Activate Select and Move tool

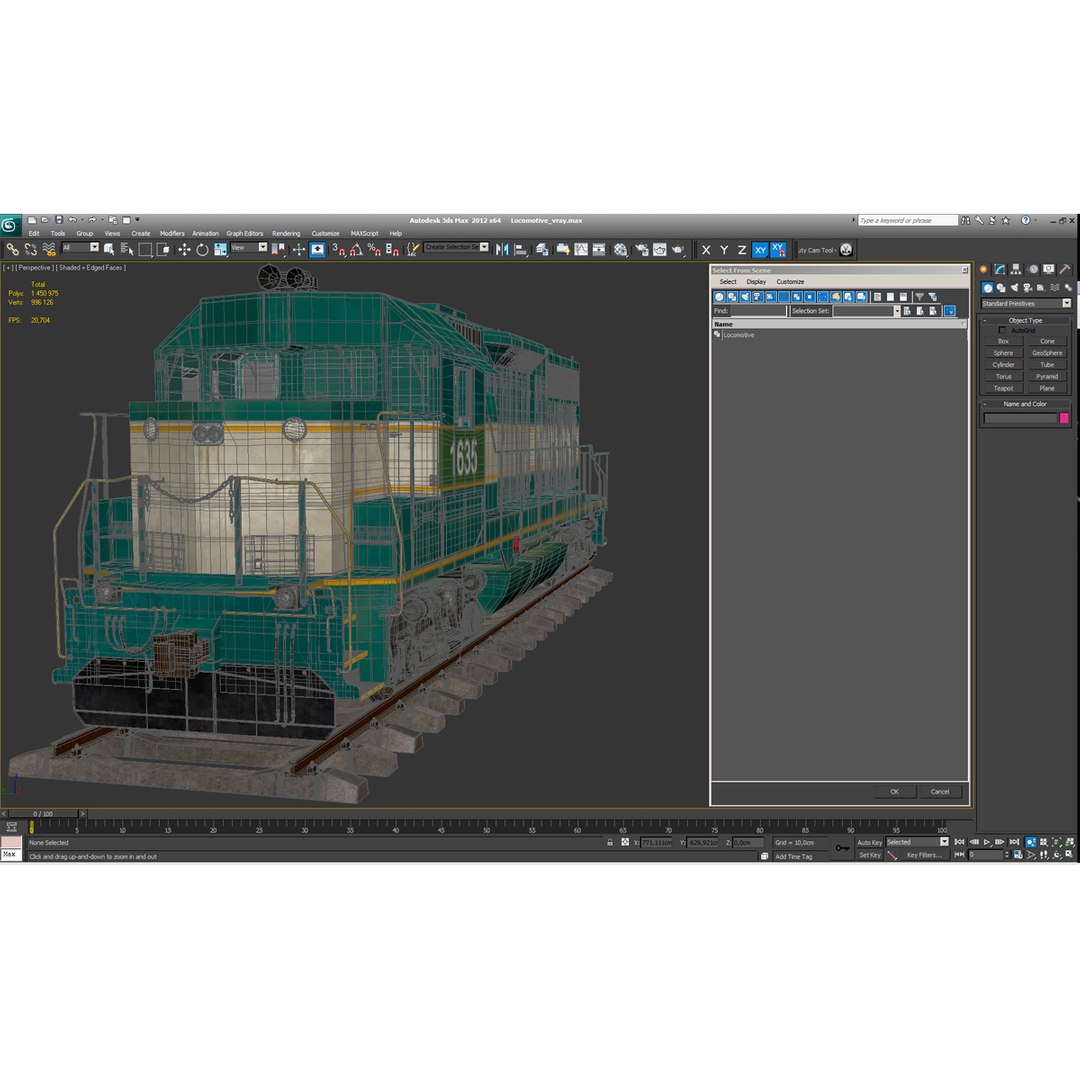coord(184,249)
